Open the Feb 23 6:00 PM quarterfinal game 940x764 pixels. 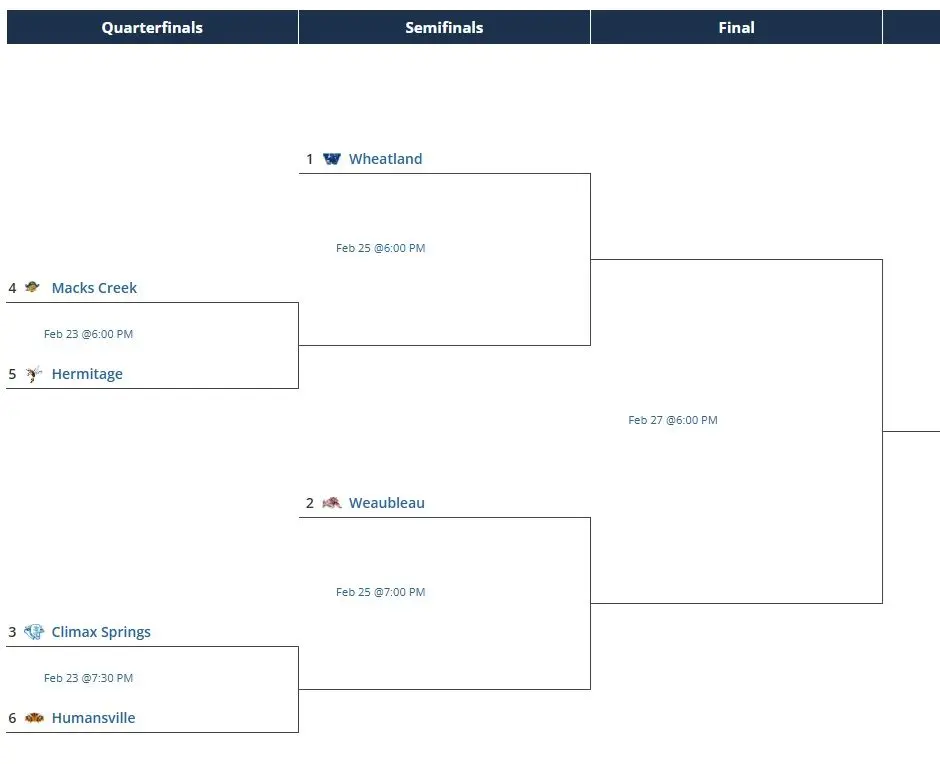tap(88, 334)
